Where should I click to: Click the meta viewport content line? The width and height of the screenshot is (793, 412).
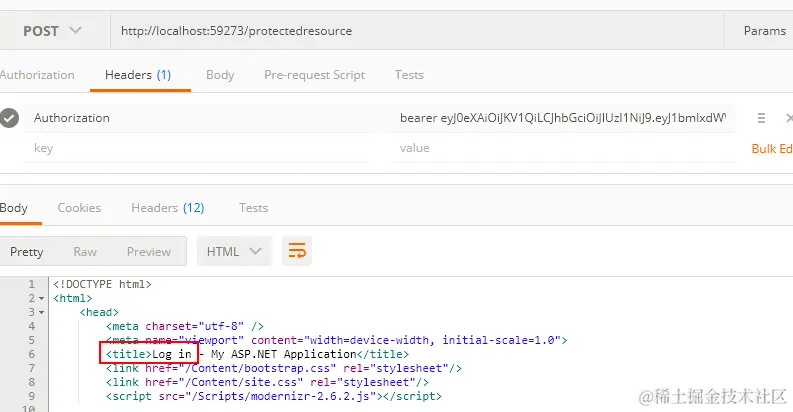(x=336, y=340)
